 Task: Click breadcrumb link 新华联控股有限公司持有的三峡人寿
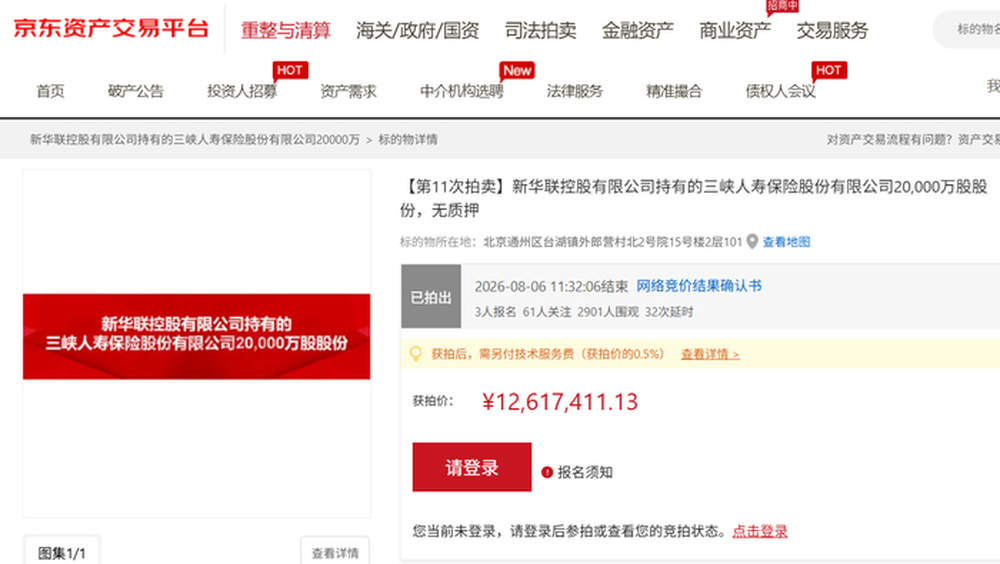(x=195, y=140)
